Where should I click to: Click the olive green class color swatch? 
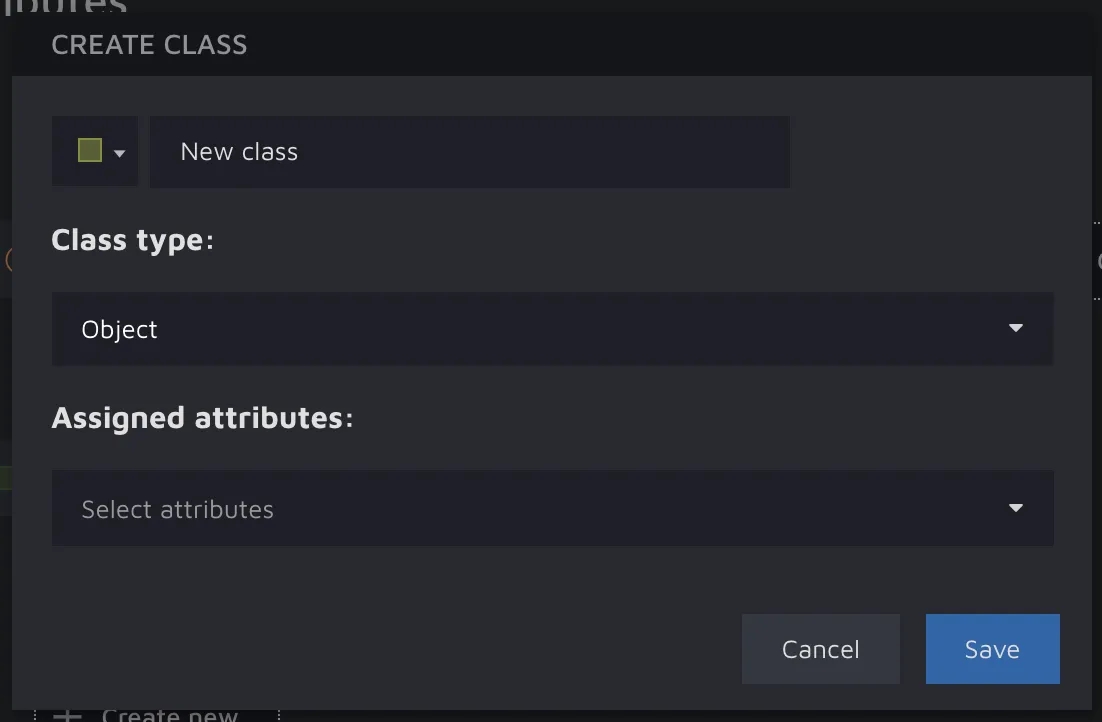(x=90, y=151)
